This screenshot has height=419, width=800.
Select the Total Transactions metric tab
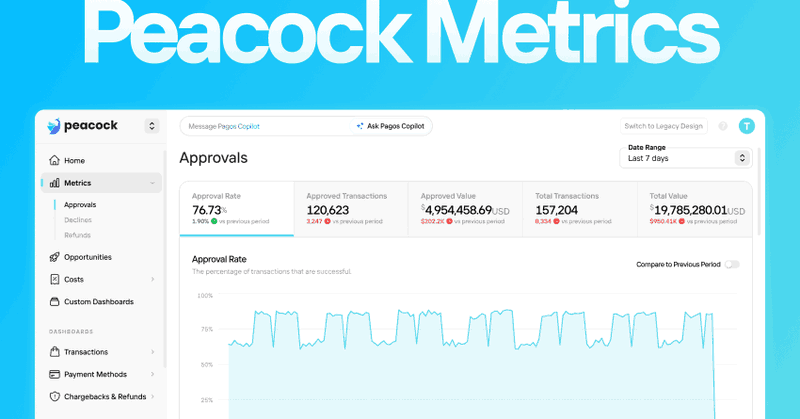point(580,209)
